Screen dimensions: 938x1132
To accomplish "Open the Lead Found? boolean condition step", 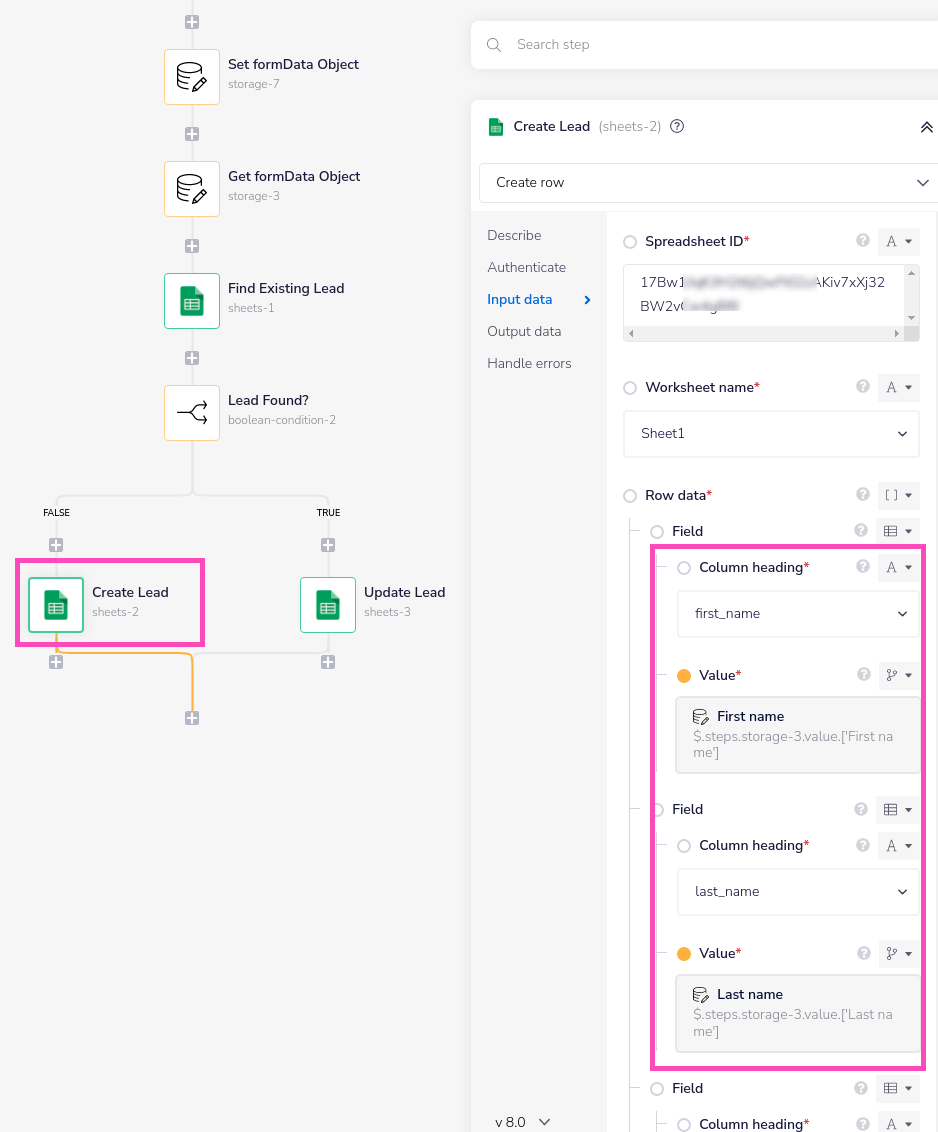I will 191,413.
